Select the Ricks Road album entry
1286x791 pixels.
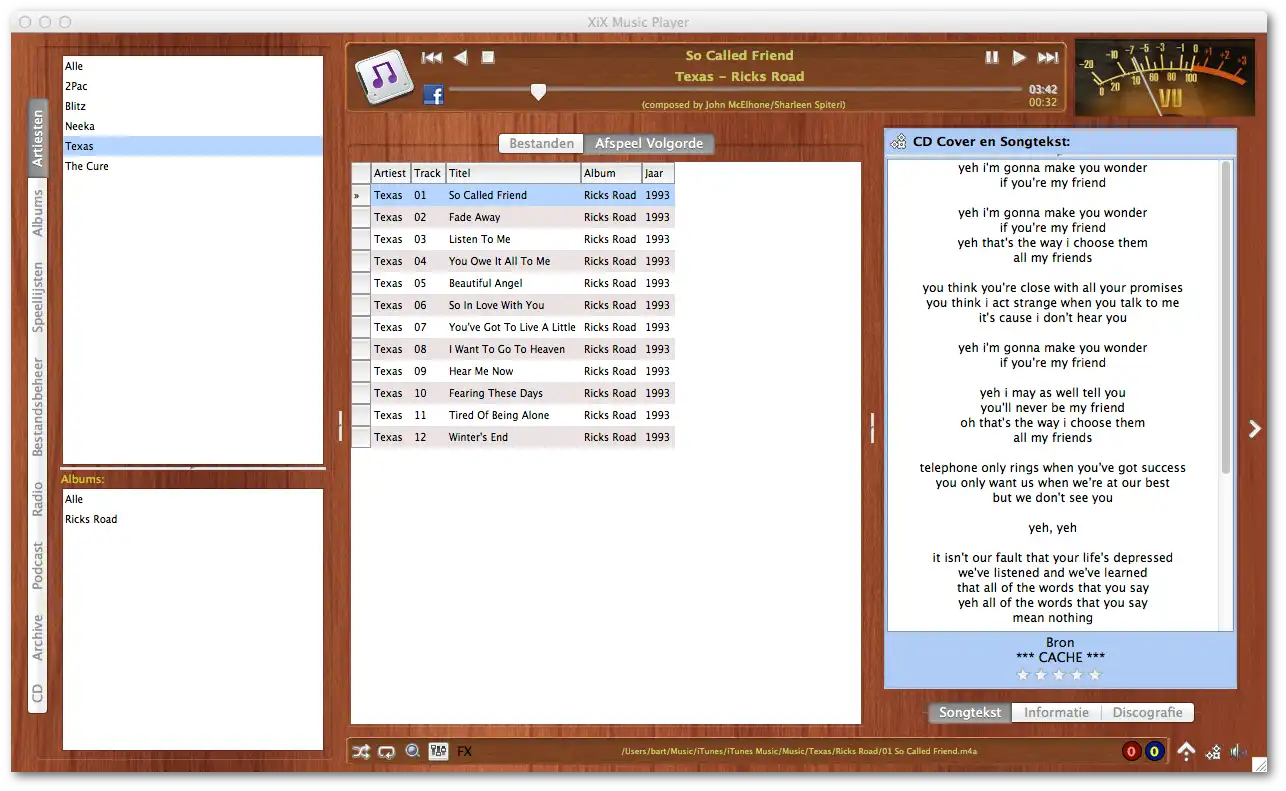(193, 519)
